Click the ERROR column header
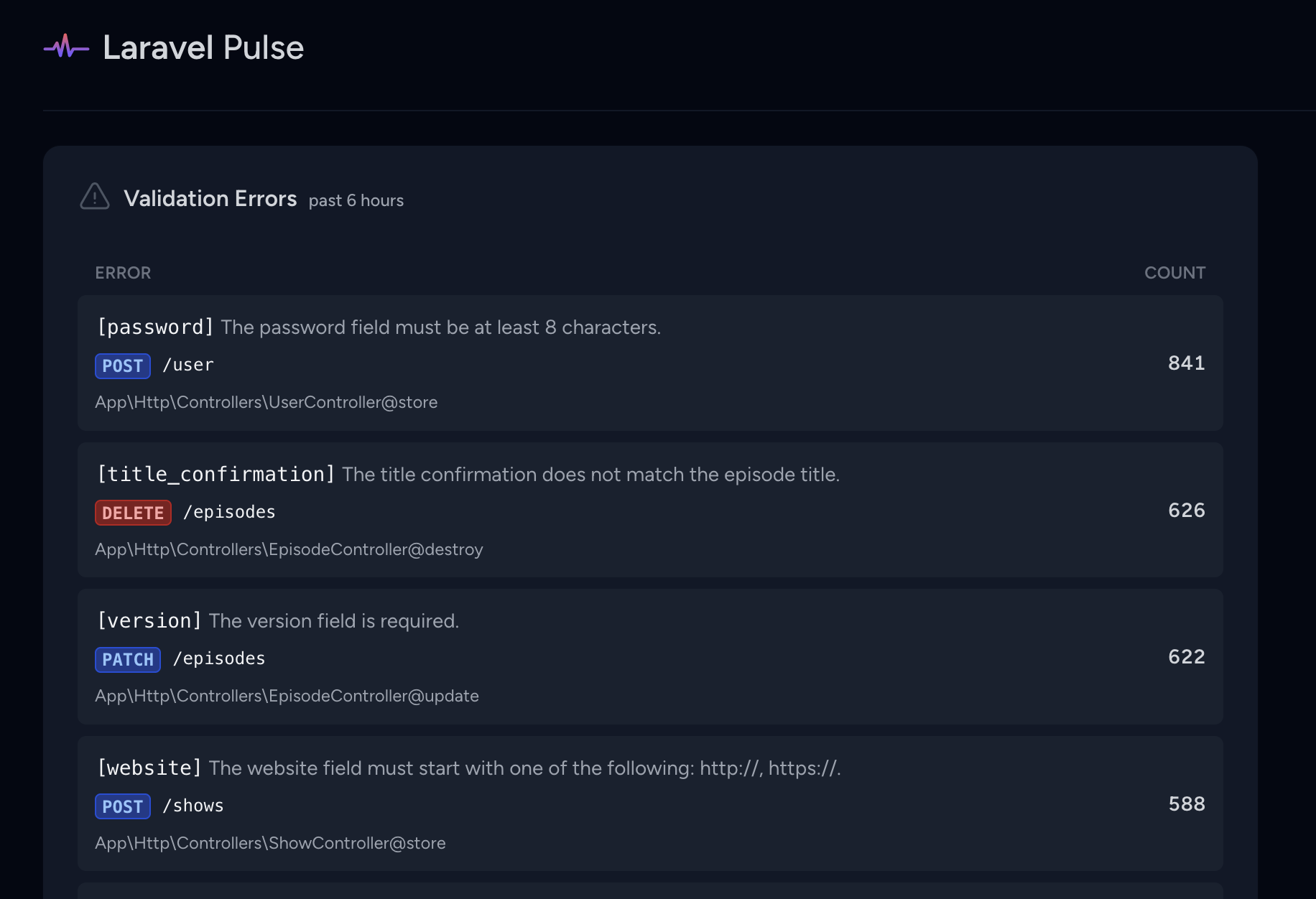 tap(123, 273)
